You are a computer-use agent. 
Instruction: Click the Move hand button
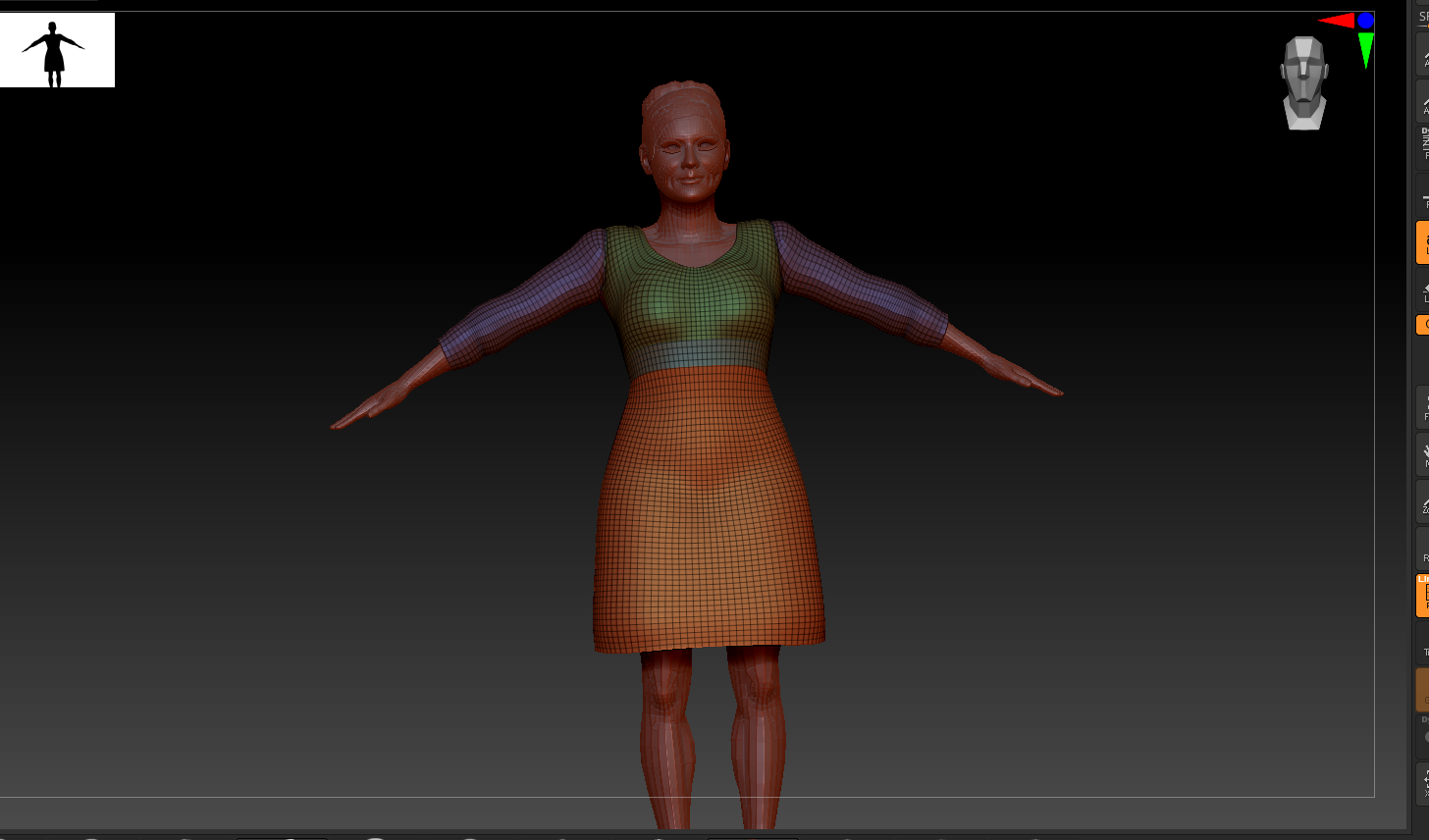click(x=1423, y=454)
